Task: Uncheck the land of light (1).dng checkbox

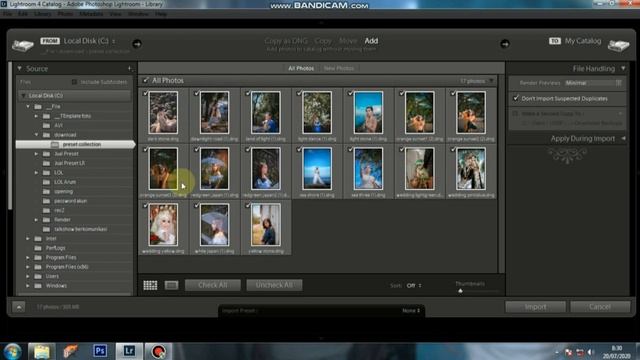Action: [x=248, y=93]
